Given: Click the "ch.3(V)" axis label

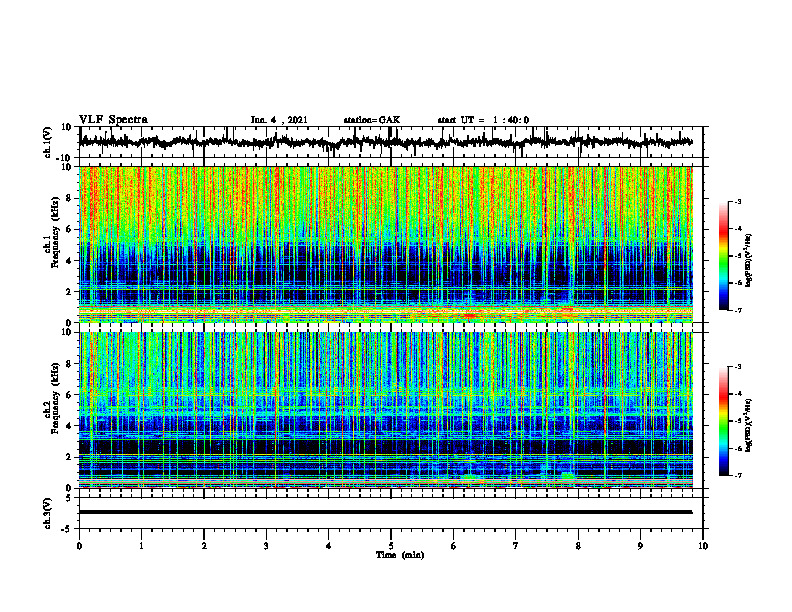Looking at the screenshot, I should 47,513.
